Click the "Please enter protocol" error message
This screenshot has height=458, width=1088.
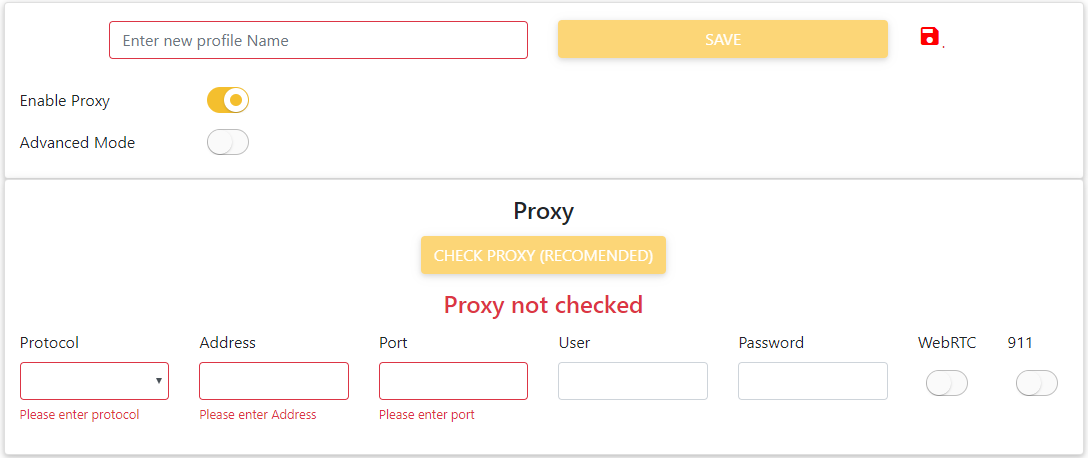click(80, 415)
